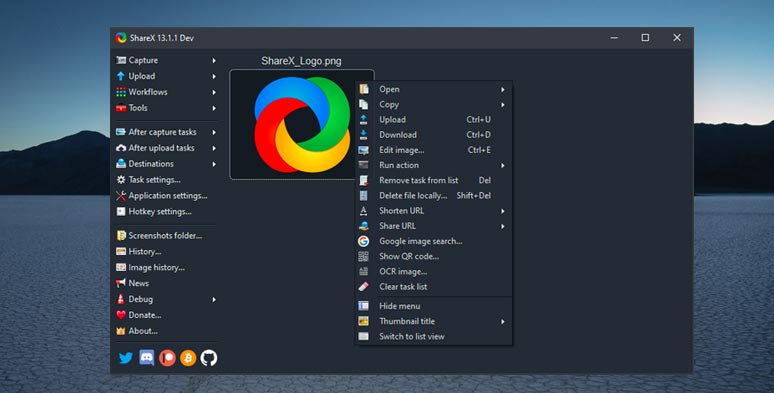The width and height of the screenshot is (774, 393).
Task: Click Download Ctrl+D entry
Action: click(433, 135)
